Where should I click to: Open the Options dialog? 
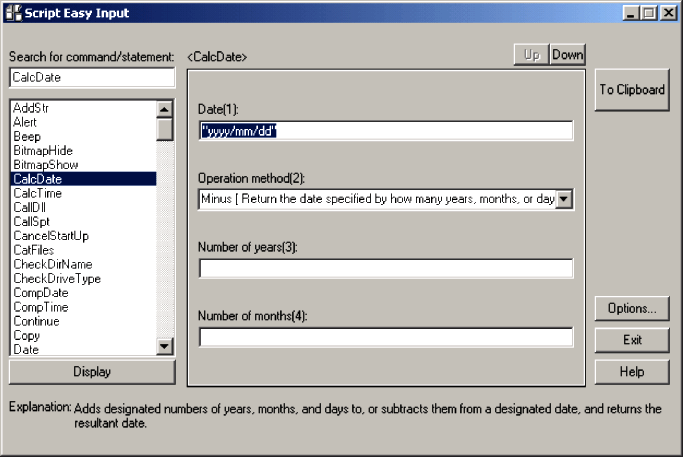pyautogui.click(x=632, y=308)
